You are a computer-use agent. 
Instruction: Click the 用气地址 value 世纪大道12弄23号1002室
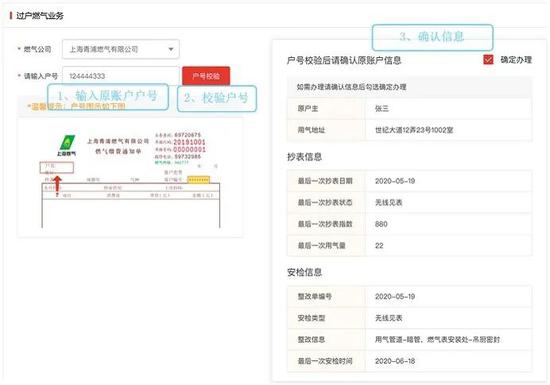pos(414,130)
